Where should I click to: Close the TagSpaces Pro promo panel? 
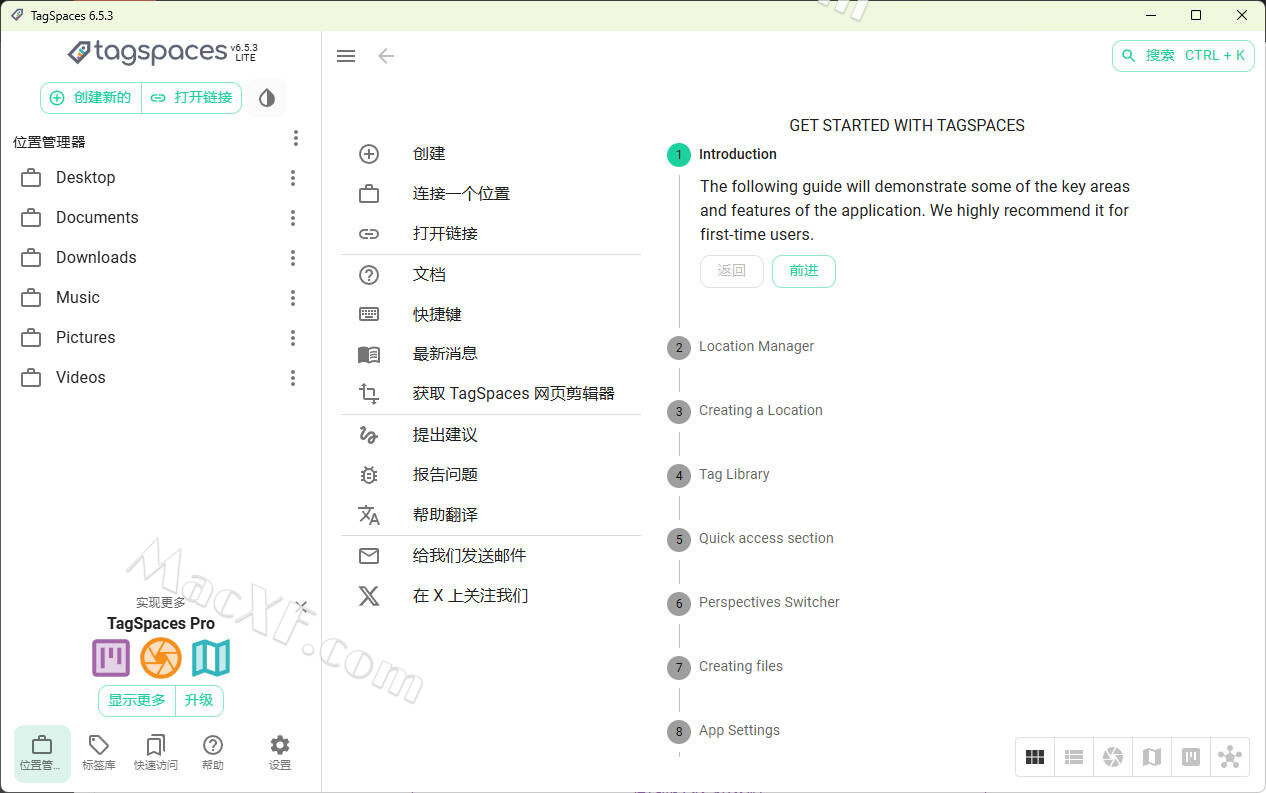click(x=301, y=606)
